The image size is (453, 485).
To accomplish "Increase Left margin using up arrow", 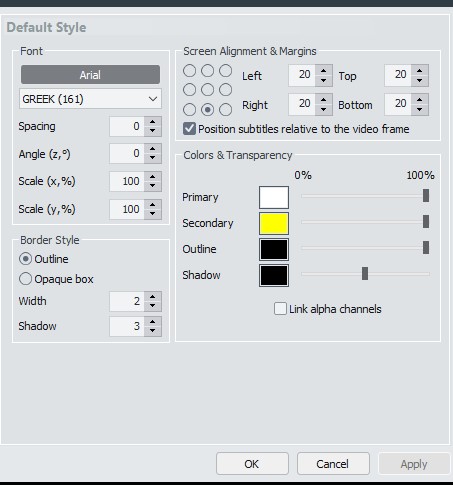I will (x=323, y=70).
